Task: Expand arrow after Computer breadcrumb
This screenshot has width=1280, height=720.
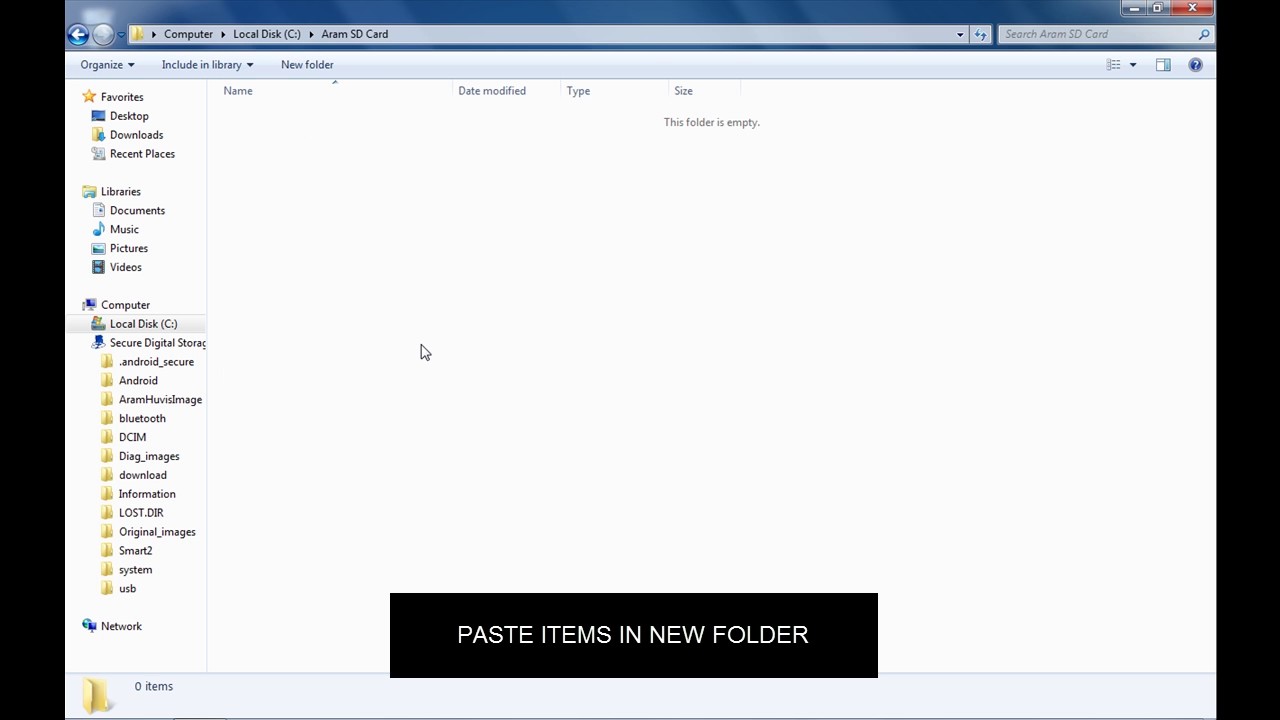Action: pyautogui.click(x=223, y=34)
